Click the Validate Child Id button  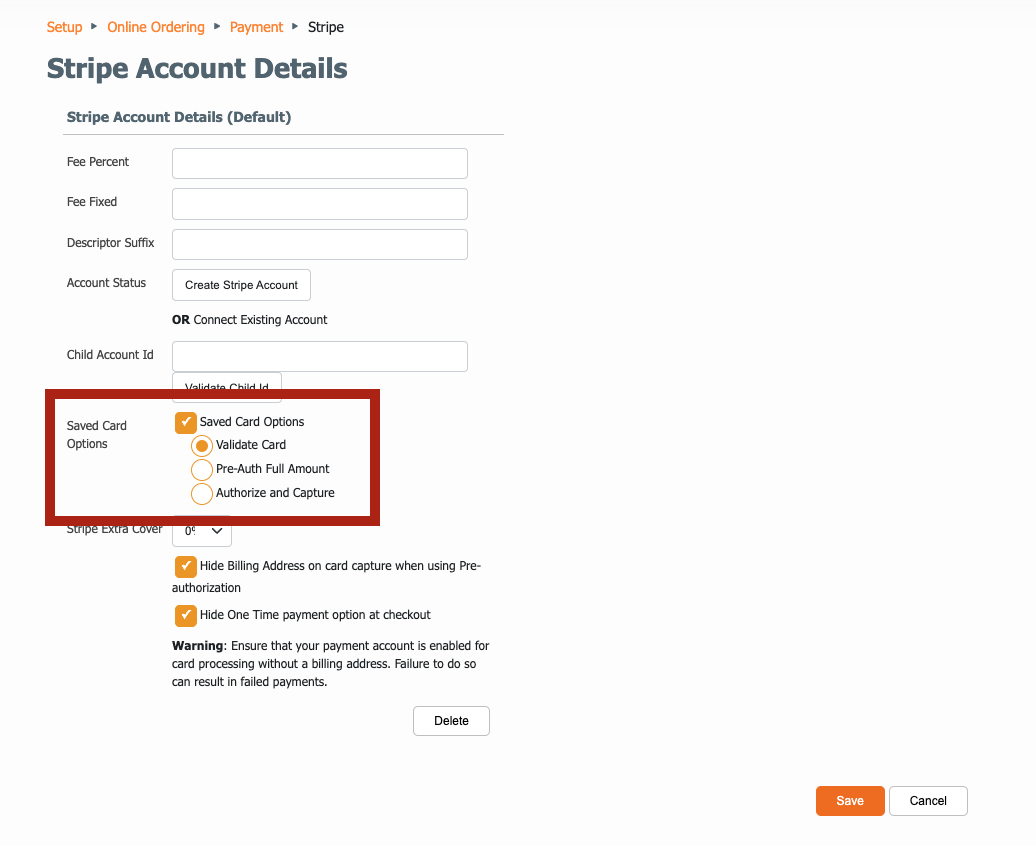point(227,383)
